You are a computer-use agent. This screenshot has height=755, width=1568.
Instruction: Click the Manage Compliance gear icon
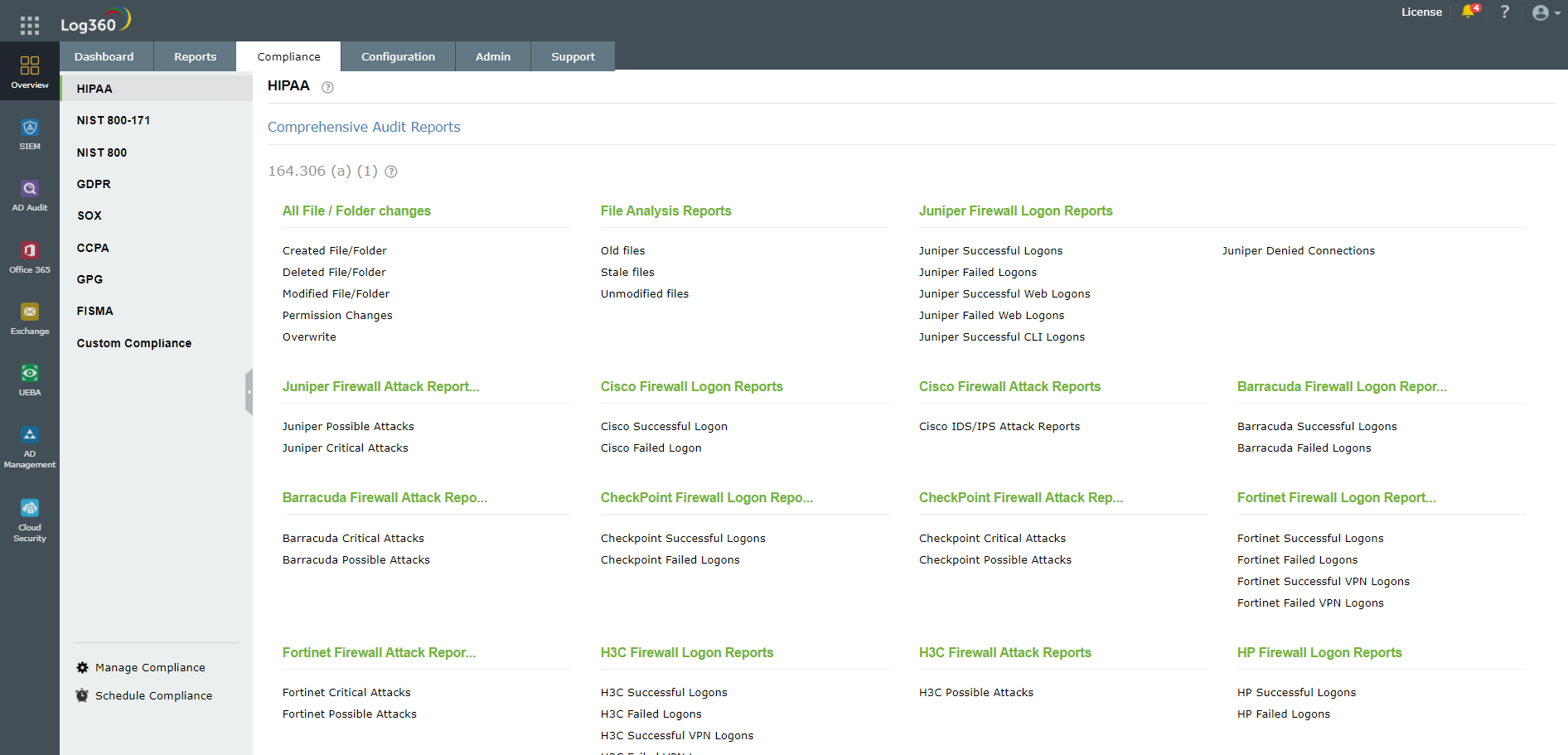[82, 667]
